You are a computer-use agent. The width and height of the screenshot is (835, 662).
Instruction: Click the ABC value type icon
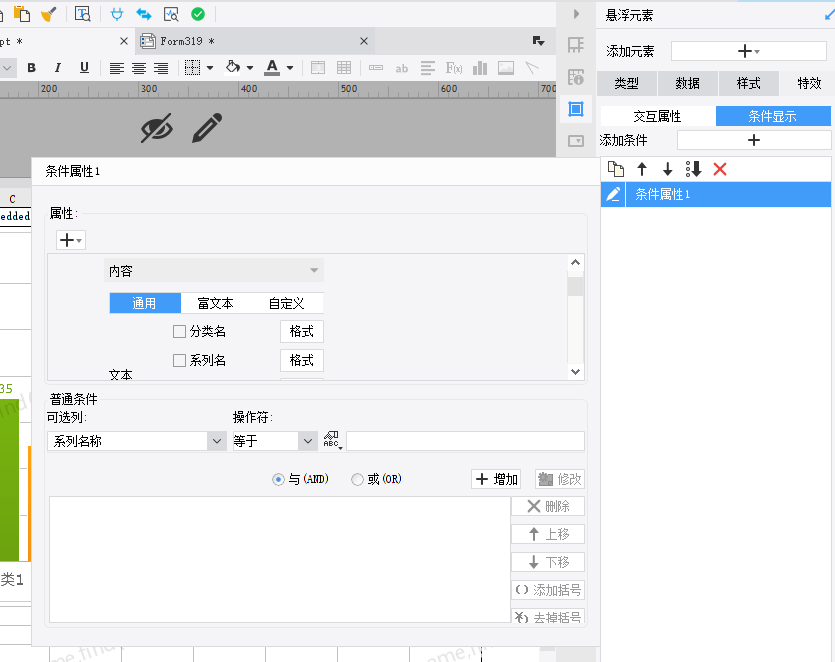point(332,440)
